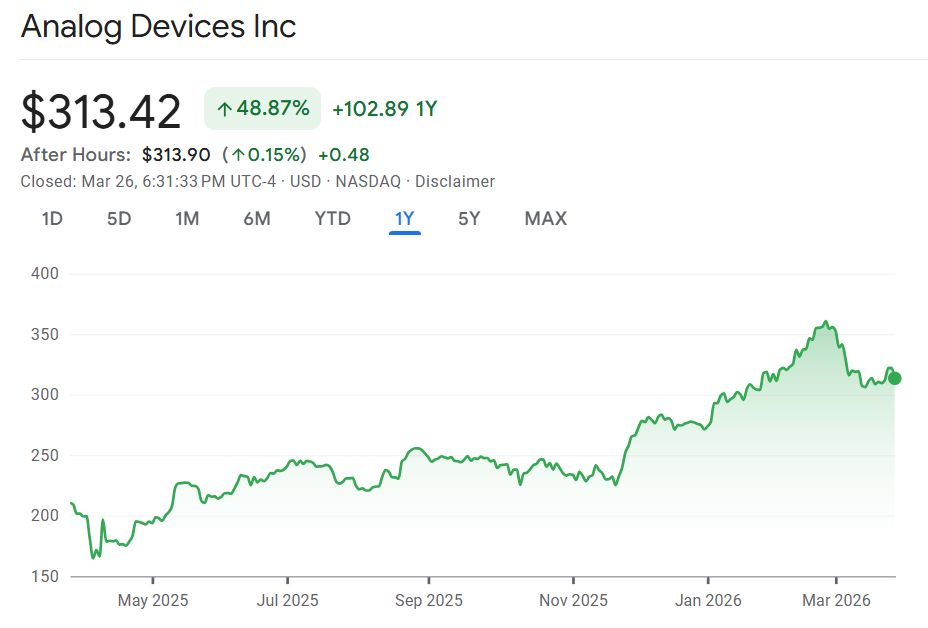928x628 pixels.
Task: Click the green endpoint dot on the chart
Action: coord(895,378)
